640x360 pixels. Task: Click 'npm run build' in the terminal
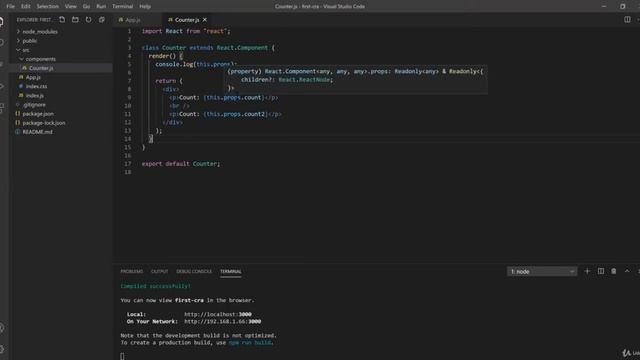250,343
